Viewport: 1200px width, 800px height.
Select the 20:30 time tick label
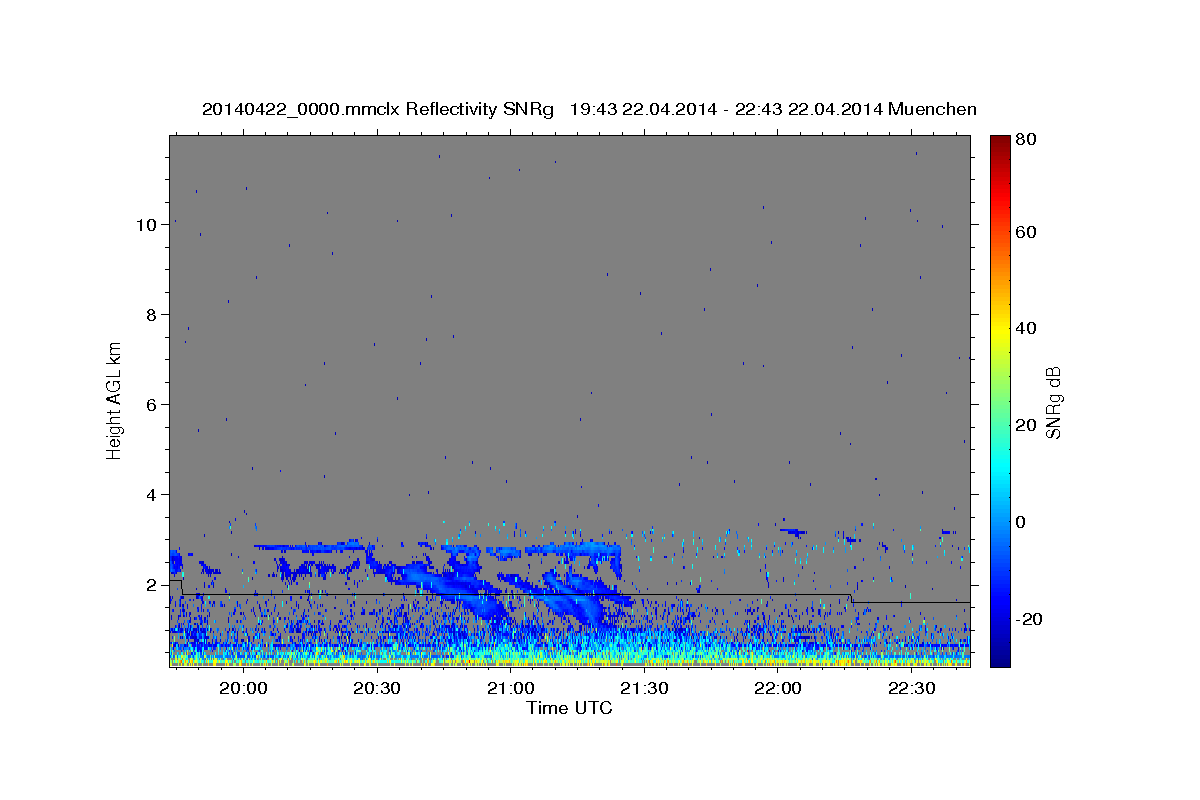(x=377, y=688)
